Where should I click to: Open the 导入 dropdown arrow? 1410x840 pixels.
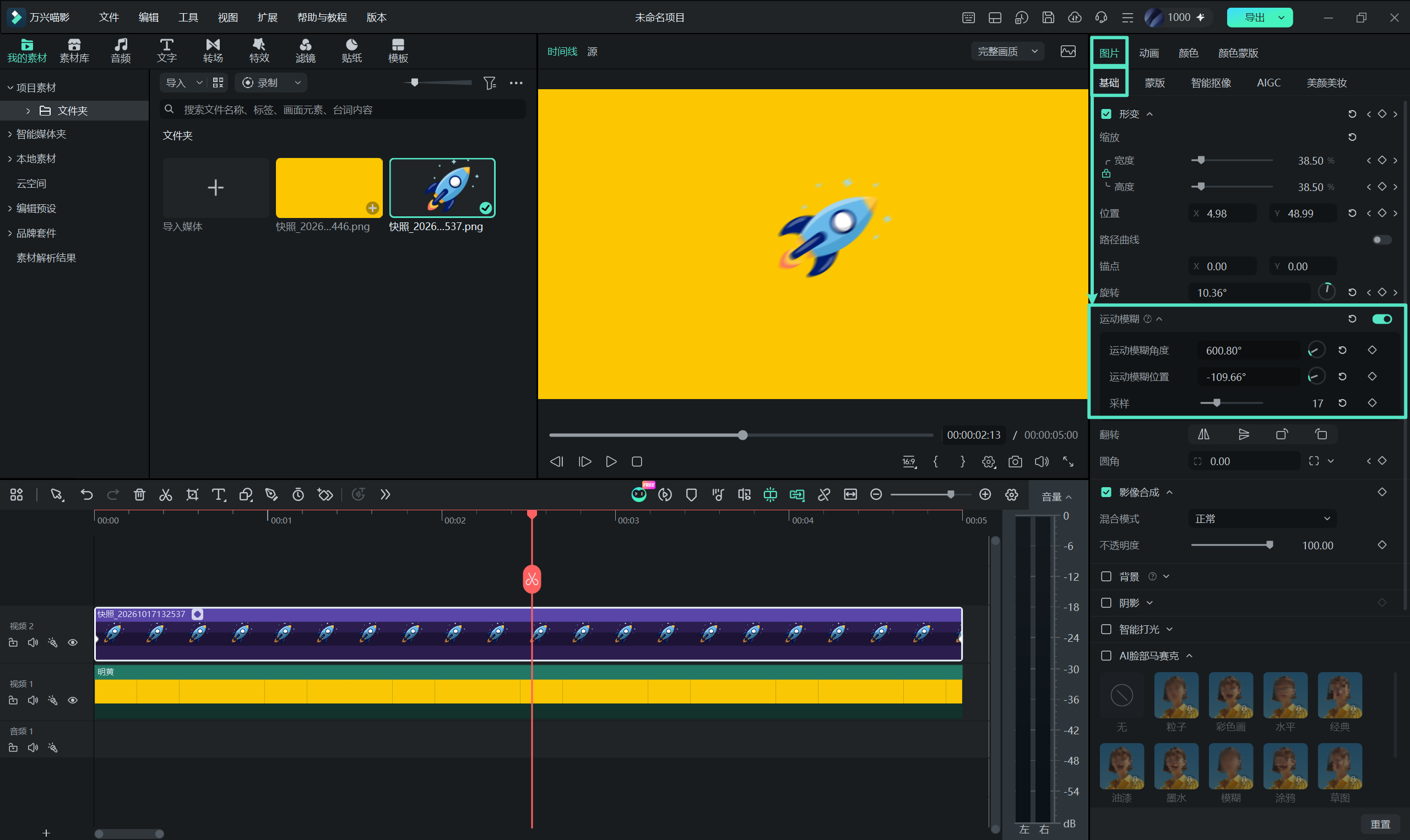[199, 83]
